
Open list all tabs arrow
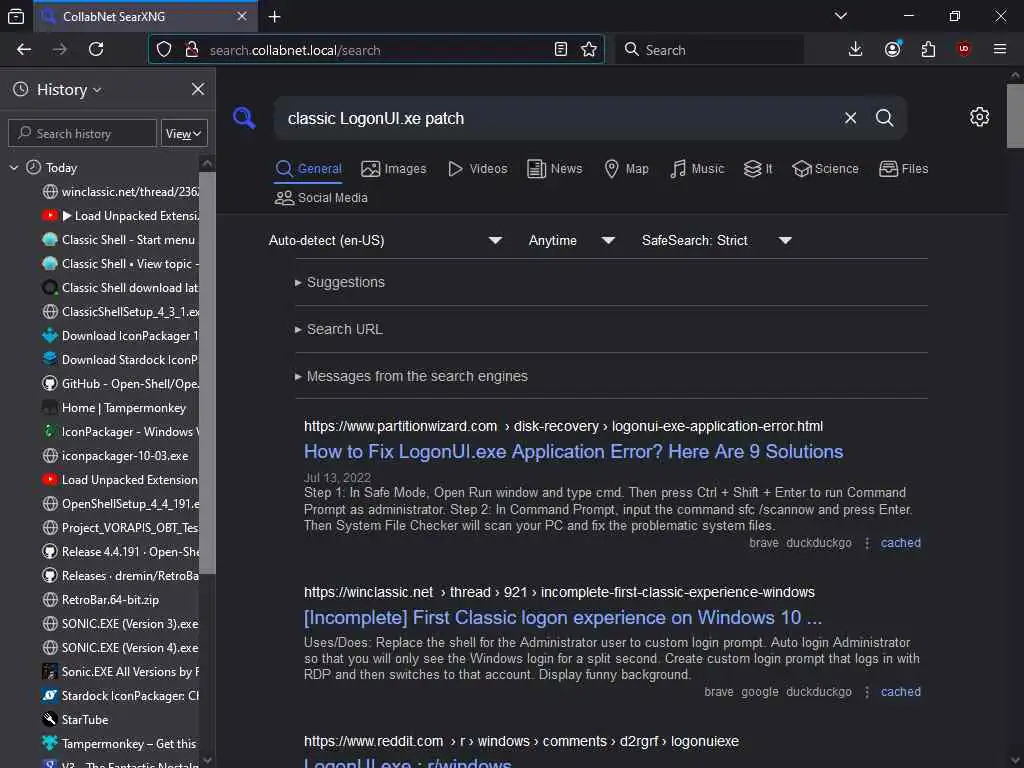(840, 16)
